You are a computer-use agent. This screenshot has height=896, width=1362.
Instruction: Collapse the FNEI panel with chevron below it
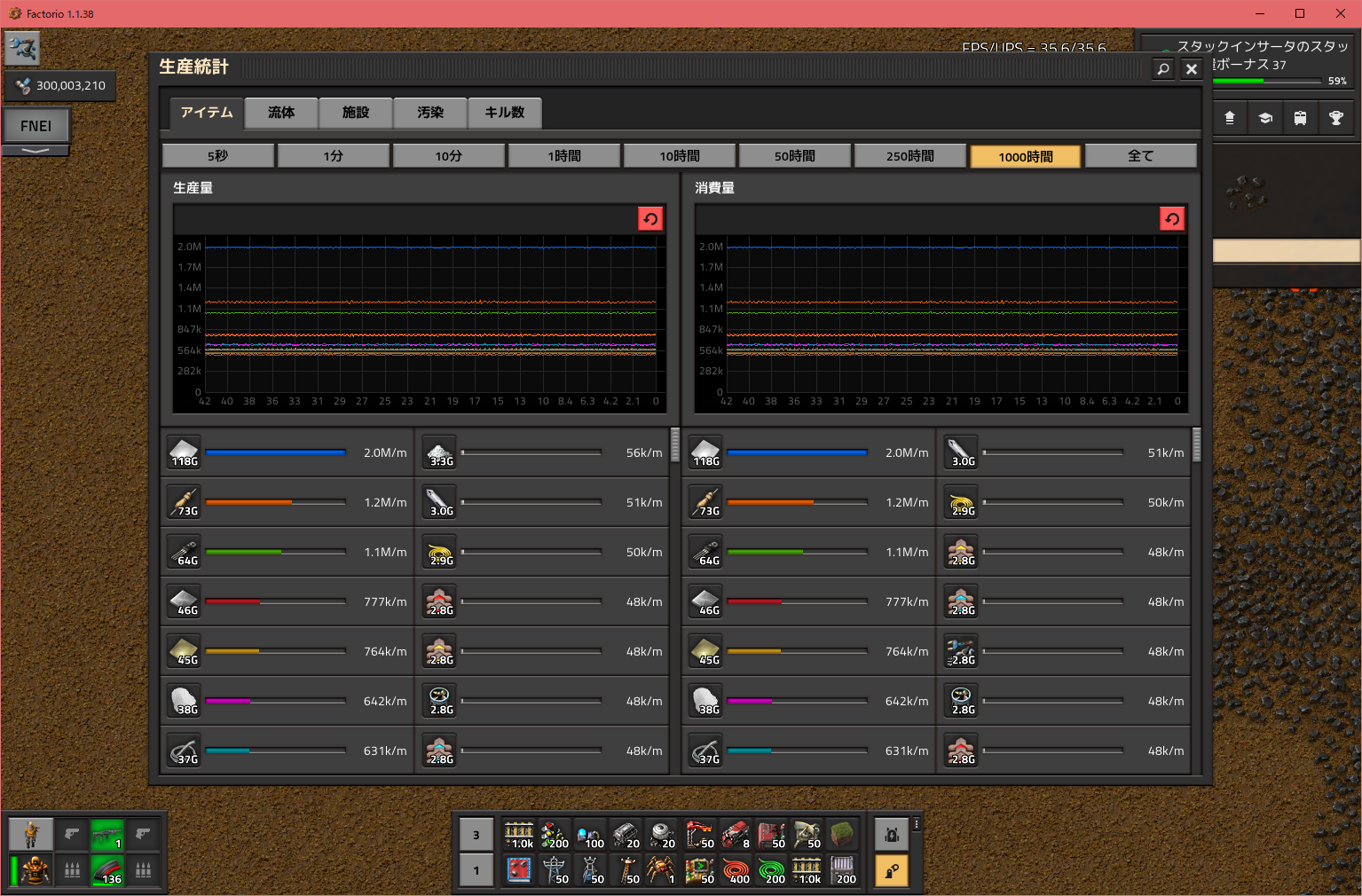click(x=35, y=151)
